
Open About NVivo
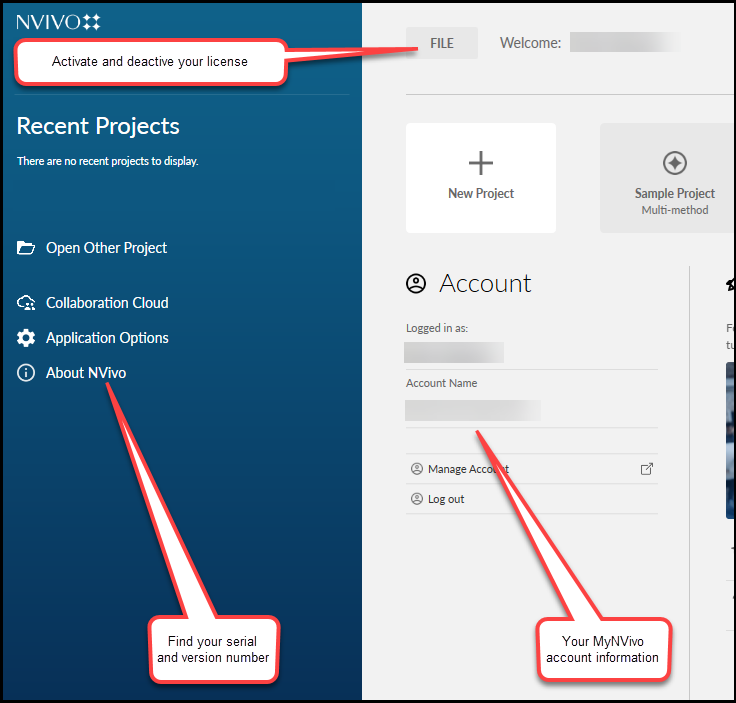coord(71,373)
